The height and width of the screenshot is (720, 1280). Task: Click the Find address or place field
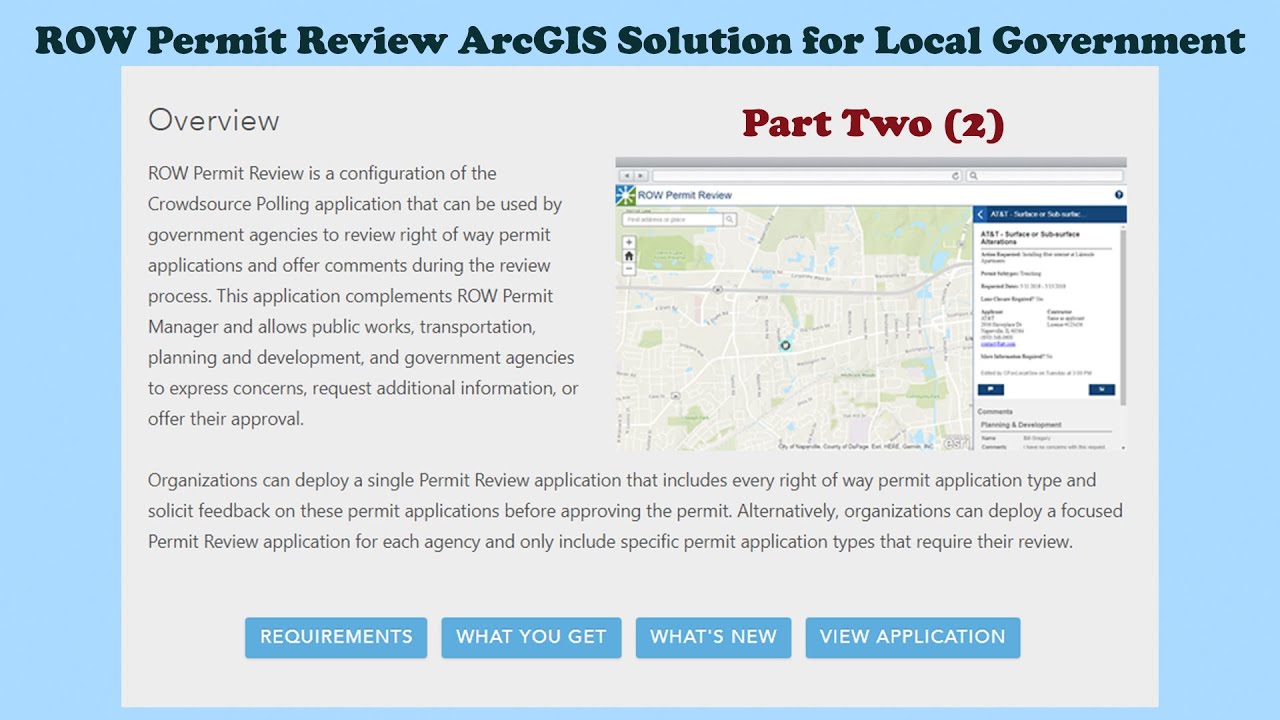point(672,219)
